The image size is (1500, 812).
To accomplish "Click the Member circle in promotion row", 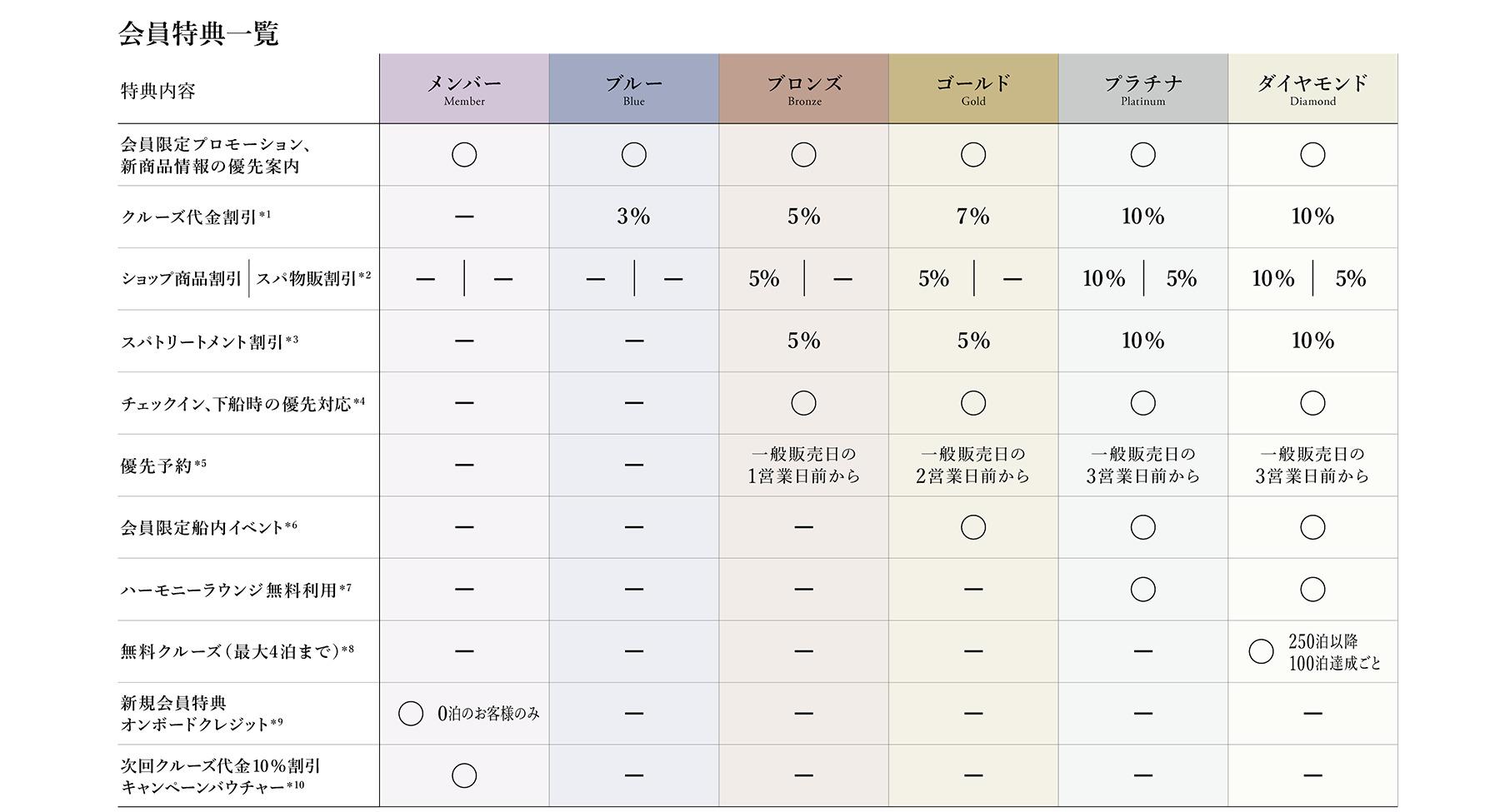I will (464, 155).
